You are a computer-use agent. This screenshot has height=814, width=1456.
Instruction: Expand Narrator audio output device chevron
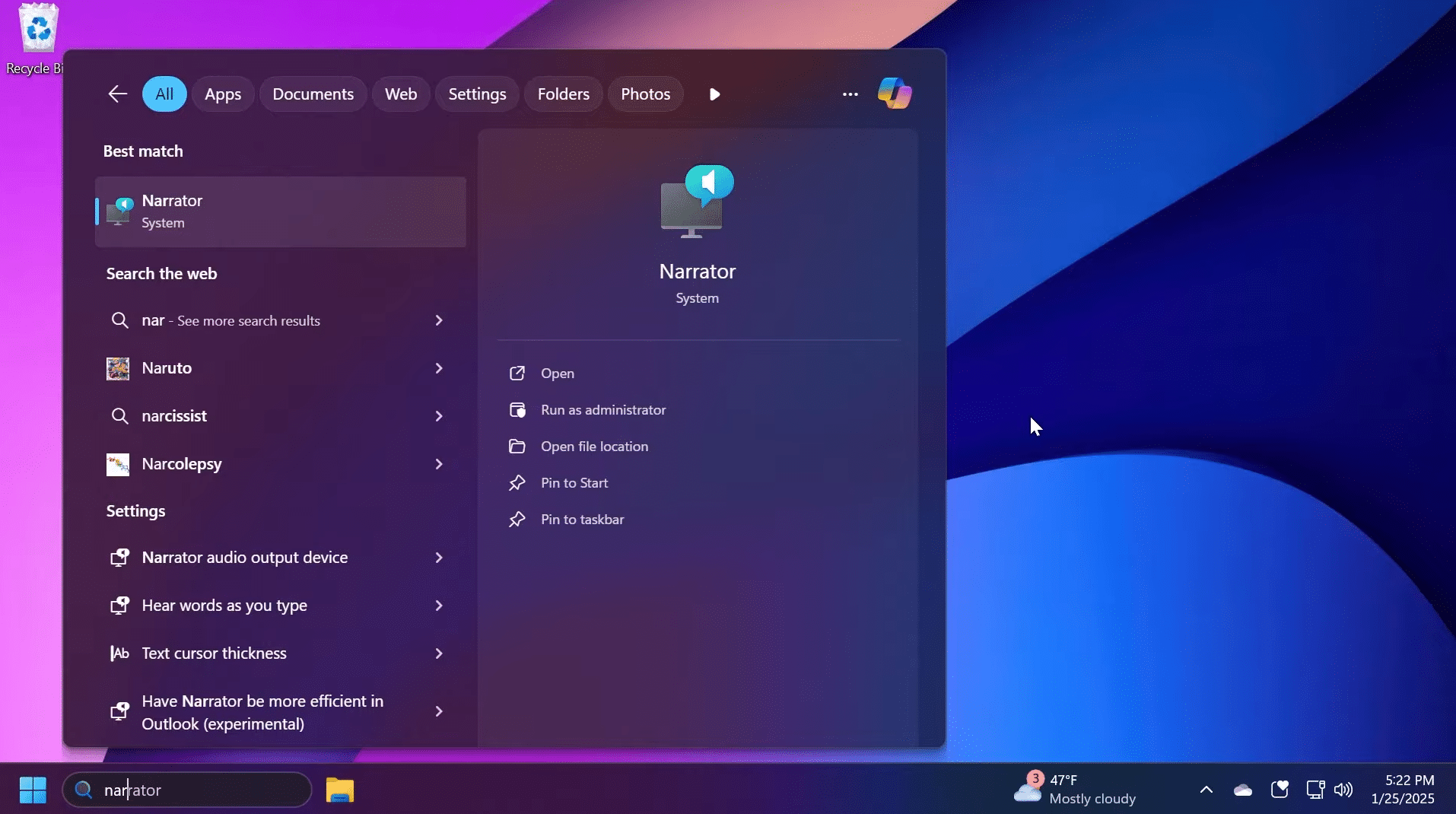click(439, 558)
